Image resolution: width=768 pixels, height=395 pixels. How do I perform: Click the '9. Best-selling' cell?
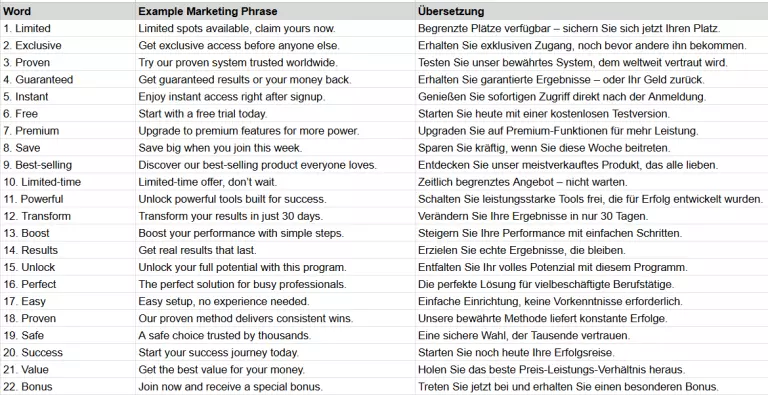[68, 165]
